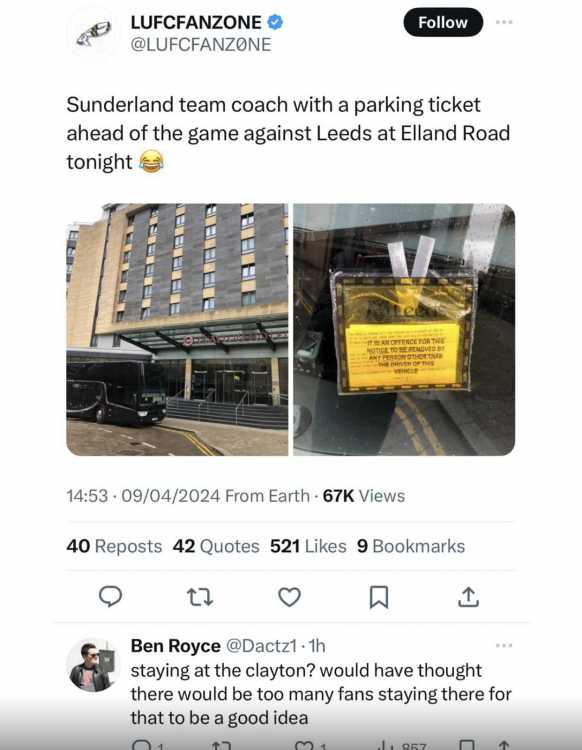
Task: Open the 40 Reposts list
Action: coord(114,546)
